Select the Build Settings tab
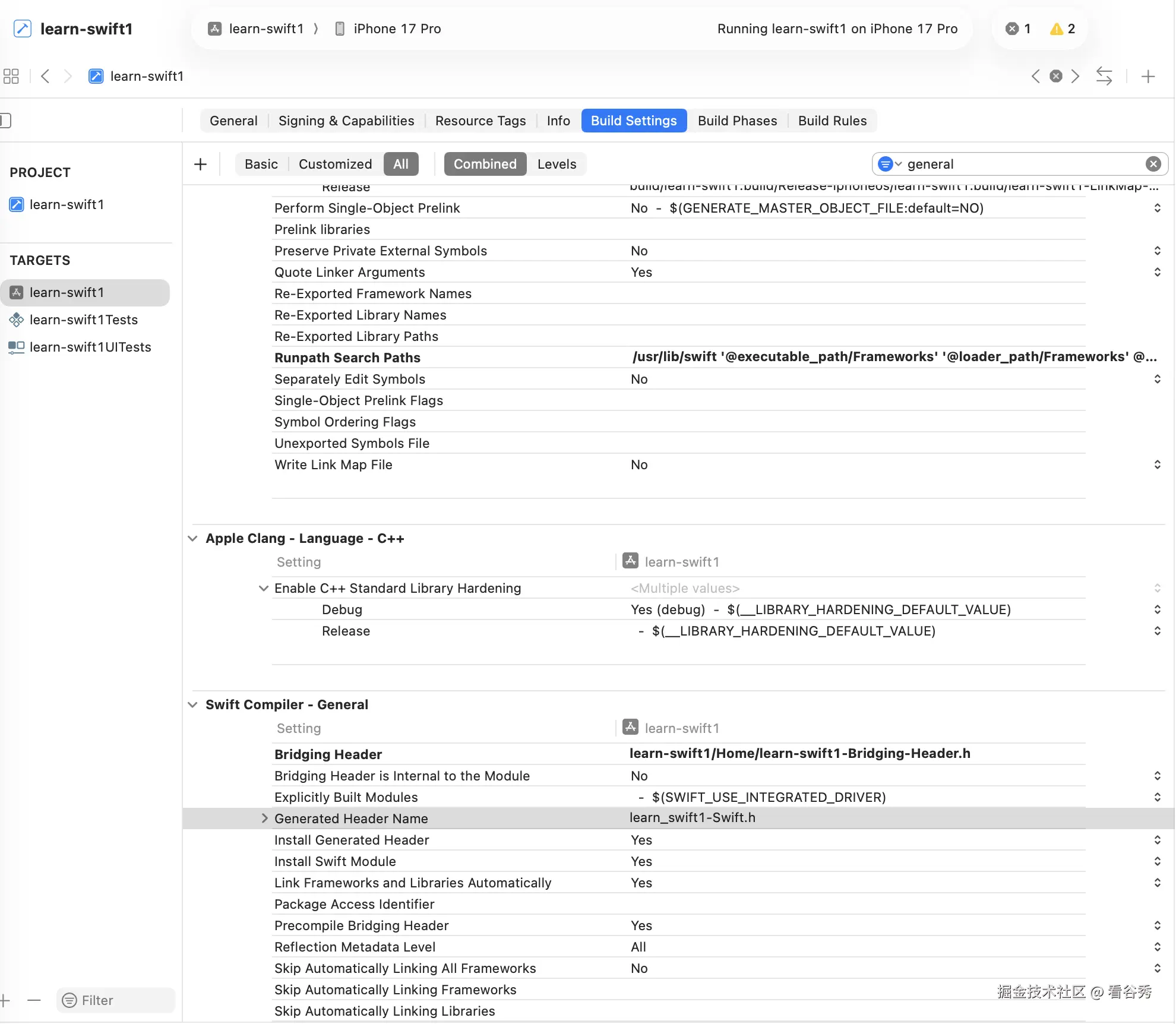The image size is (1176, 1024). [x=634, y=121]
